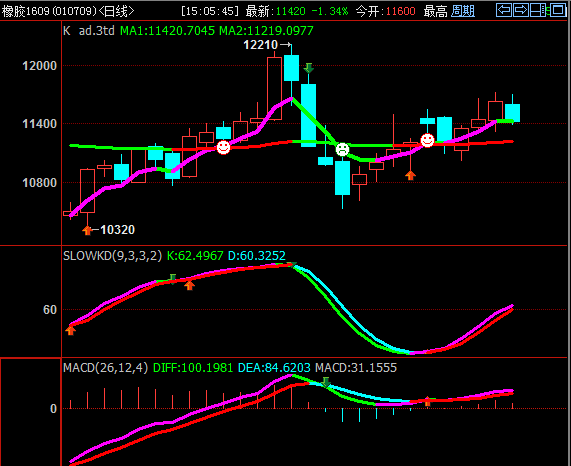Image resolution: width=571 pixels, height=466 pixels.
Task: Open the 周期 period link
Action: (x=463, y=11)
